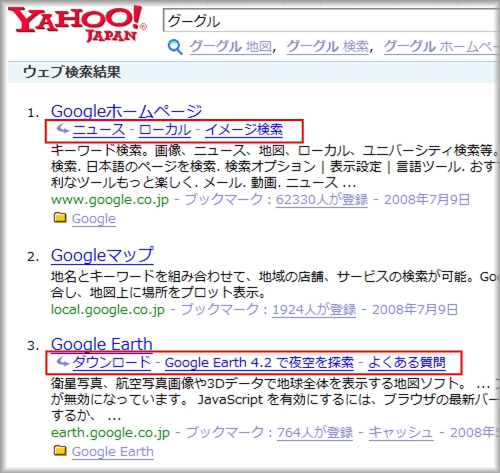Open the イメージ検索 quick link
The height and width of the screenshot is (473, 500).
(x=244, y=130)
